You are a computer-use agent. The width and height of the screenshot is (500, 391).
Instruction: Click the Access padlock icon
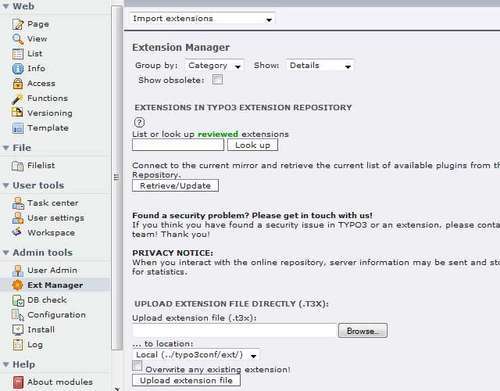[18, 84]
